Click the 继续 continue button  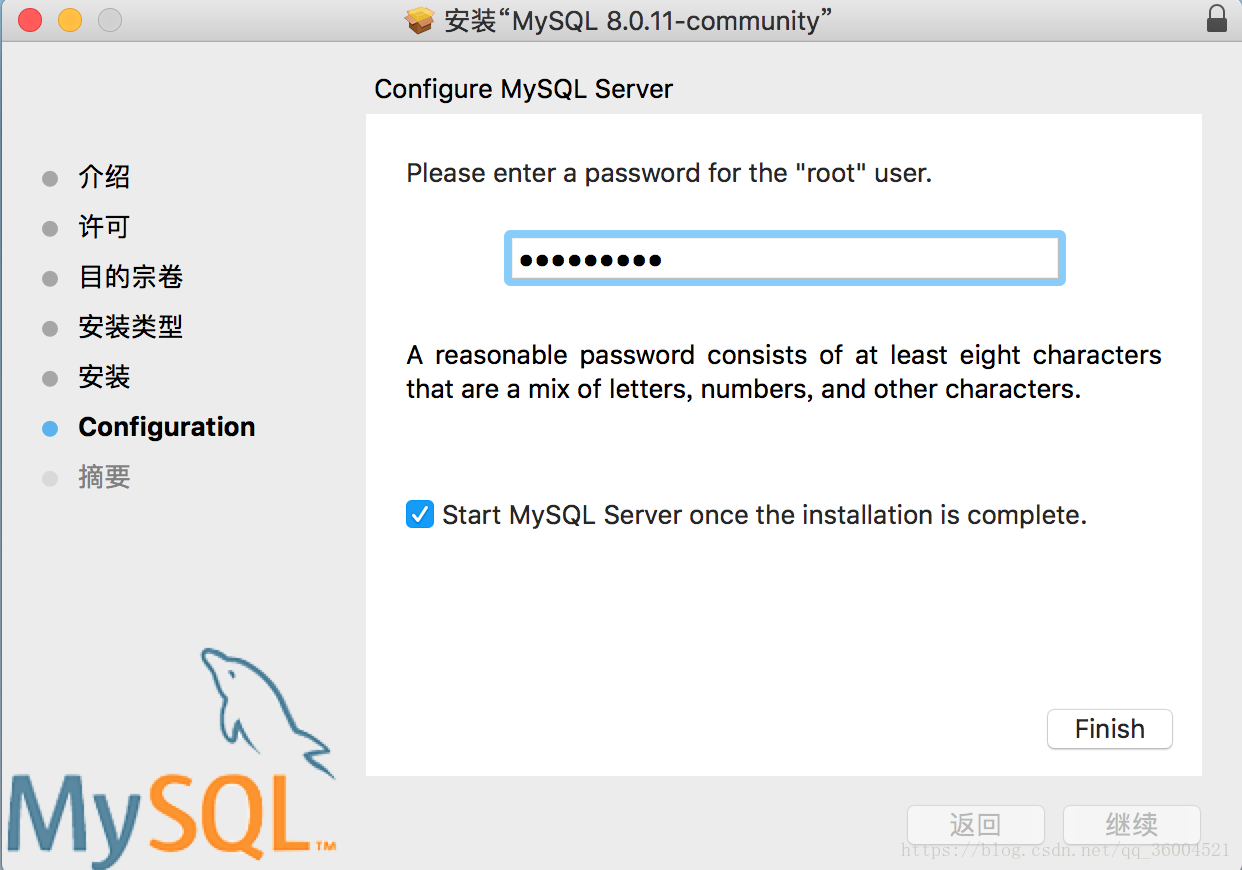(x=1132, y=825)
